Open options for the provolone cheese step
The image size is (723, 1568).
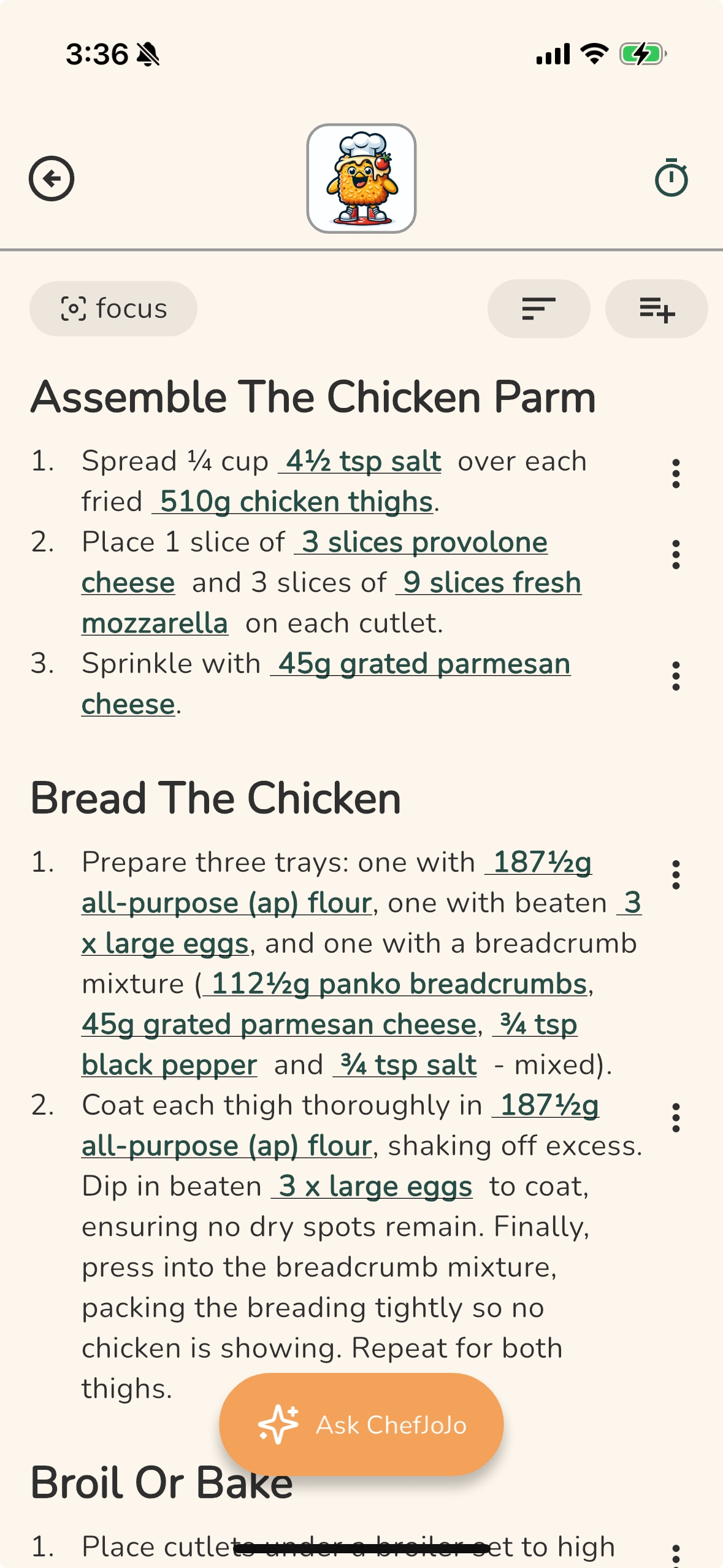pos(676,555)
